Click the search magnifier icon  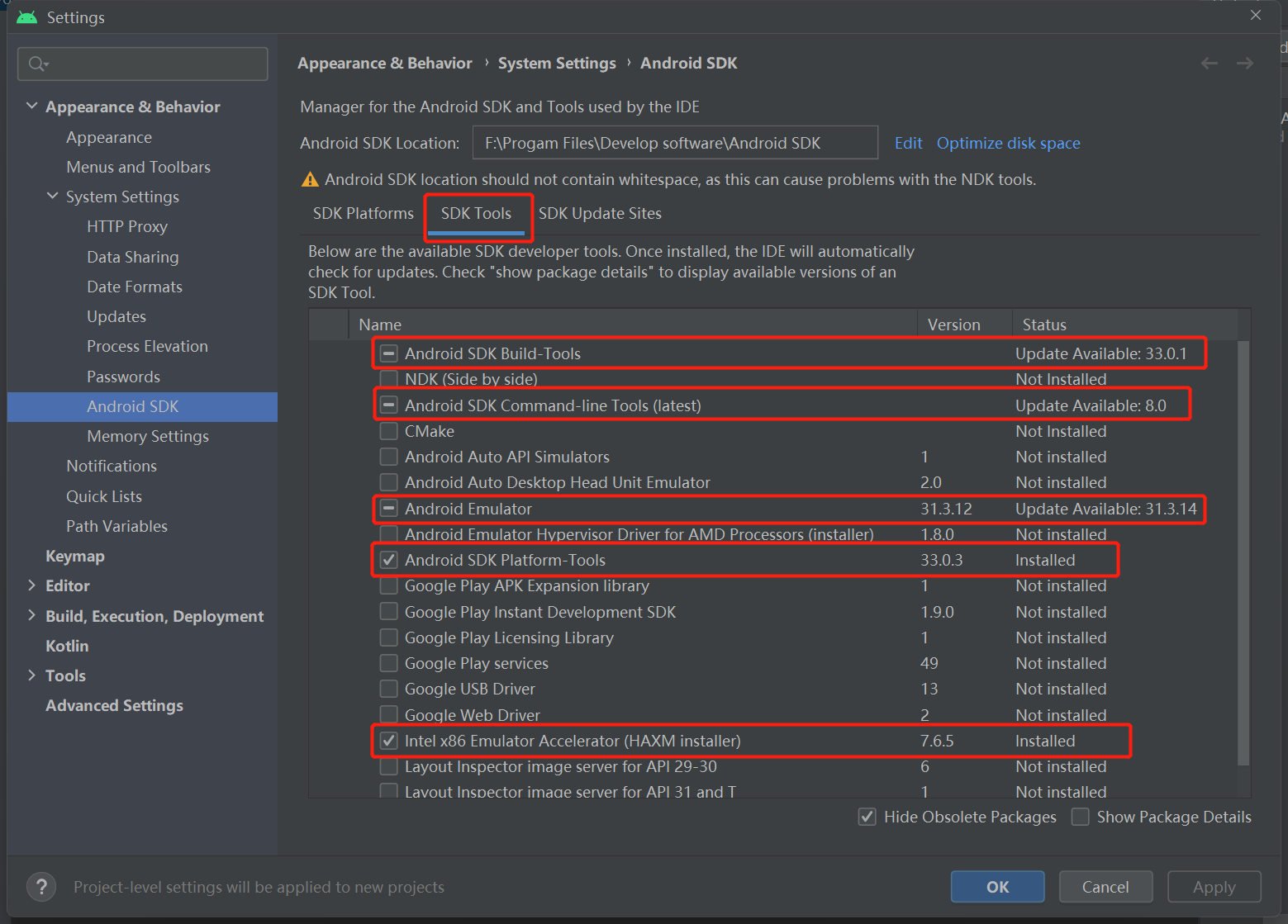click(x=37, y=64)
